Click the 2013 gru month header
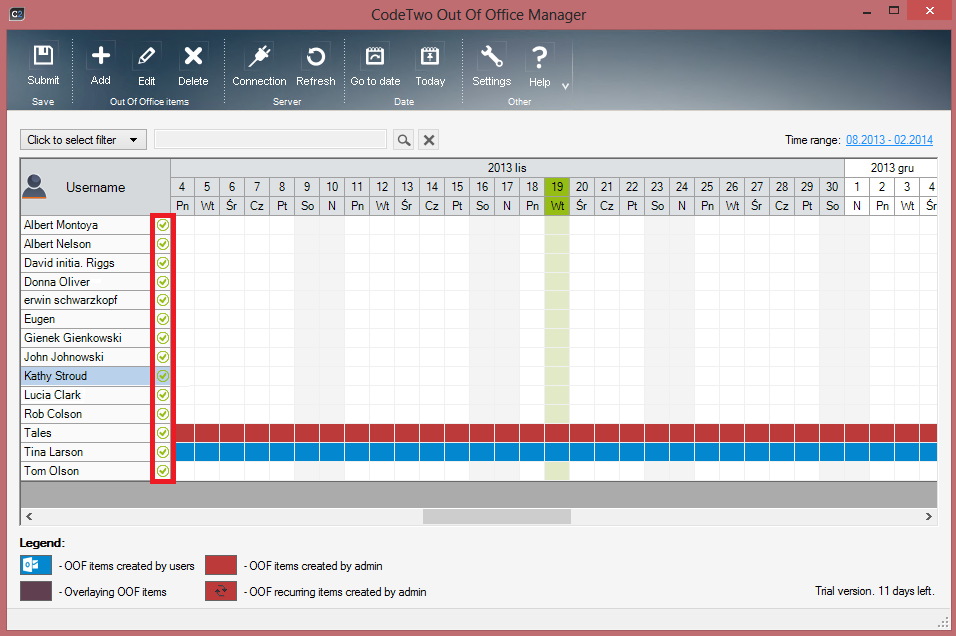This screenshot has height=636, width=956. point(891,168)
